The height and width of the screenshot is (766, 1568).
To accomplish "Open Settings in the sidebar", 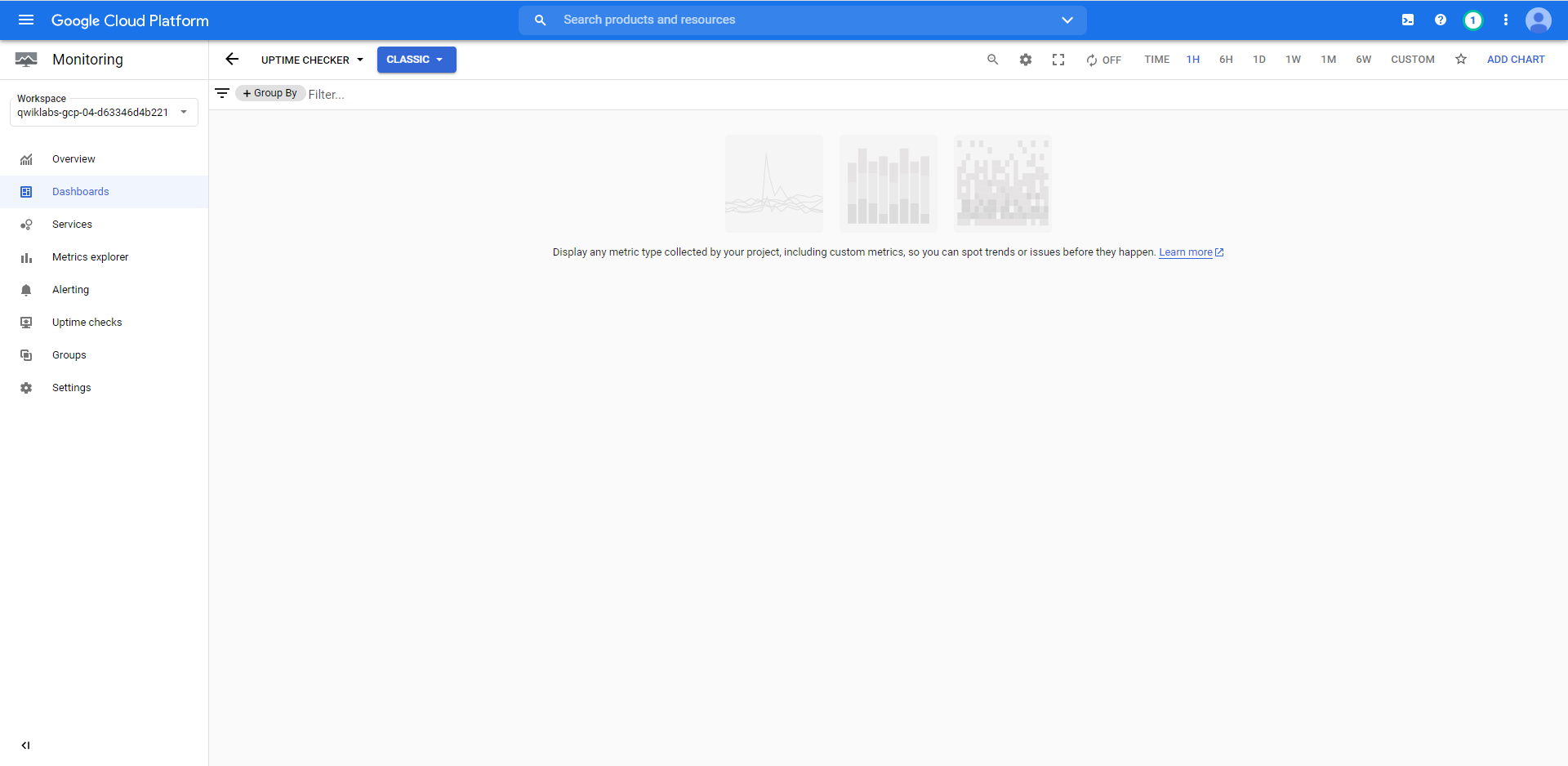I will pyautogui.click(x=104, y=388).
